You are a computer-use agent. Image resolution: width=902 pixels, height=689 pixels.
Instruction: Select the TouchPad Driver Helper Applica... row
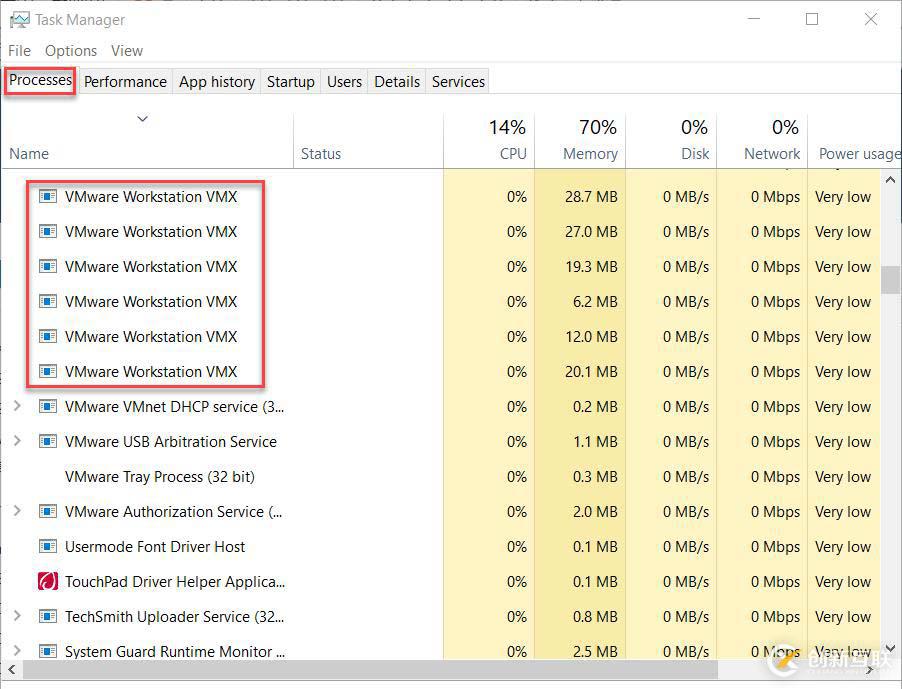(441, 581)
